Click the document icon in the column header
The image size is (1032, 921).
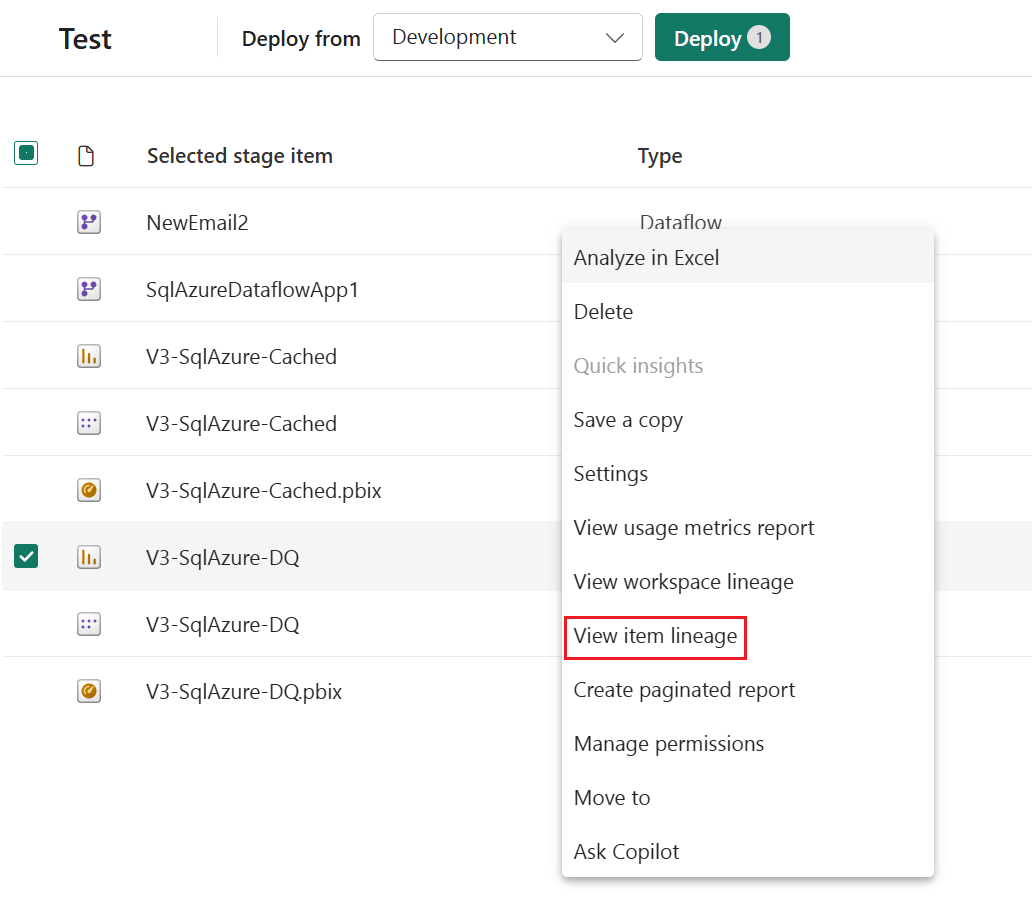click(x=86, y=155)
